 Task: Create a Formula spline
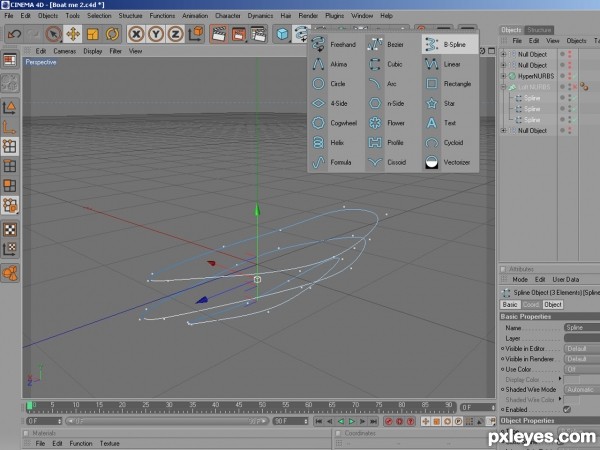[x=332, y=162]
